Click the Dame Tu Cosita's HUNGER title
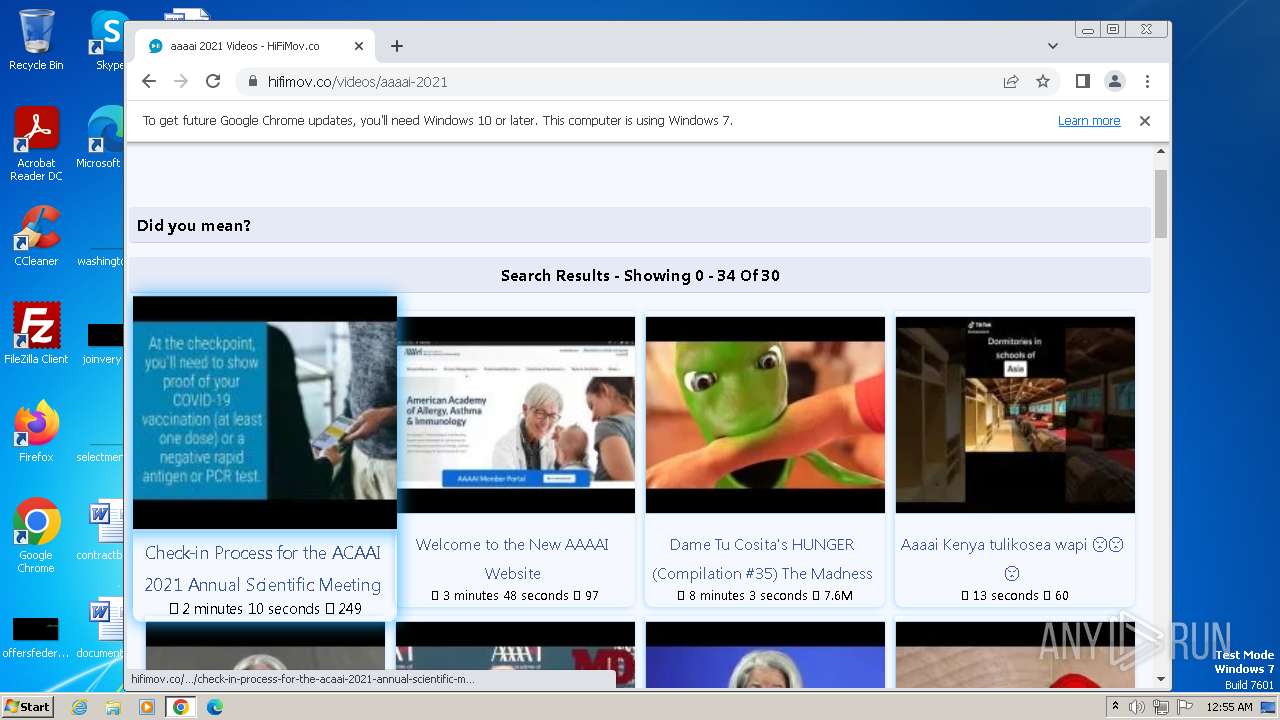This screenshot has width=1280, height=720. click(762, 559)
